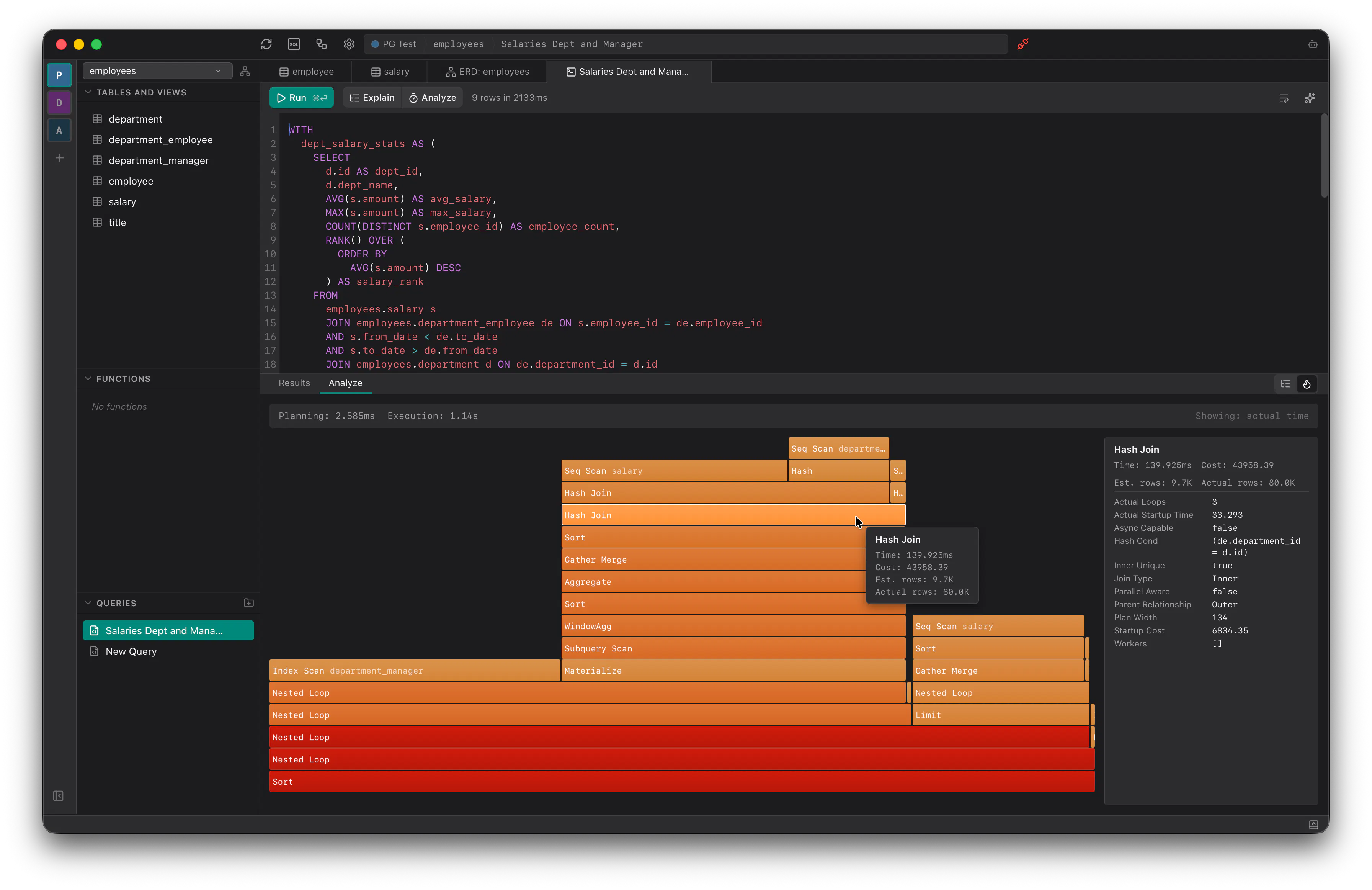Open the saved Salaries Dept and Mana... query
1372x890 pixels.
pyautogui.click(x=168, y=631)
